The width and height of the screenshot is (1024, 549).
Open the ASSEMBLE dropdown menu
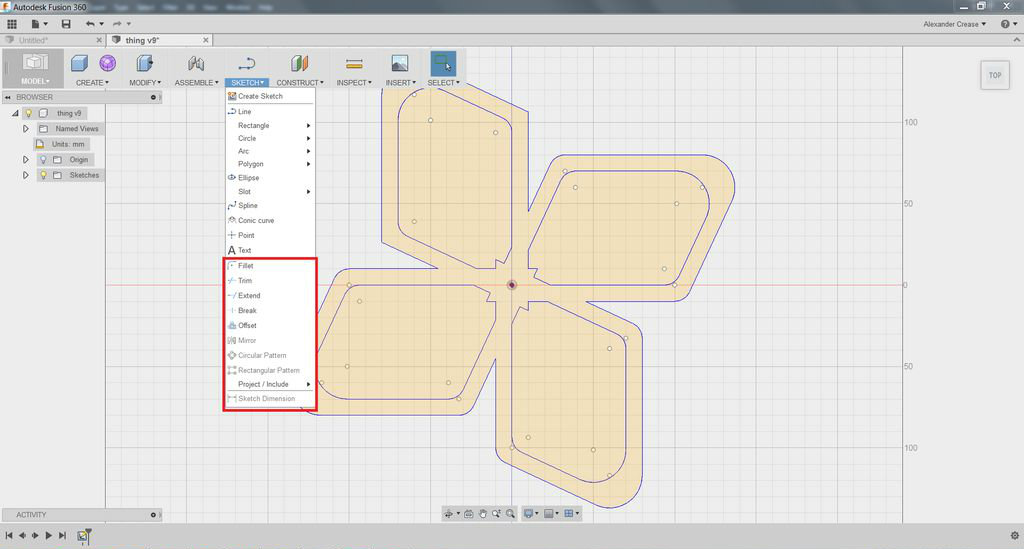coord(196,83)
